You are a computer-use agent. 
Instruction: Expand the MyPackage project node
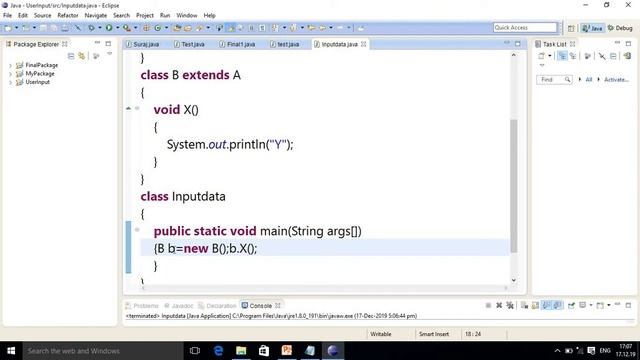tap(10, 74)
